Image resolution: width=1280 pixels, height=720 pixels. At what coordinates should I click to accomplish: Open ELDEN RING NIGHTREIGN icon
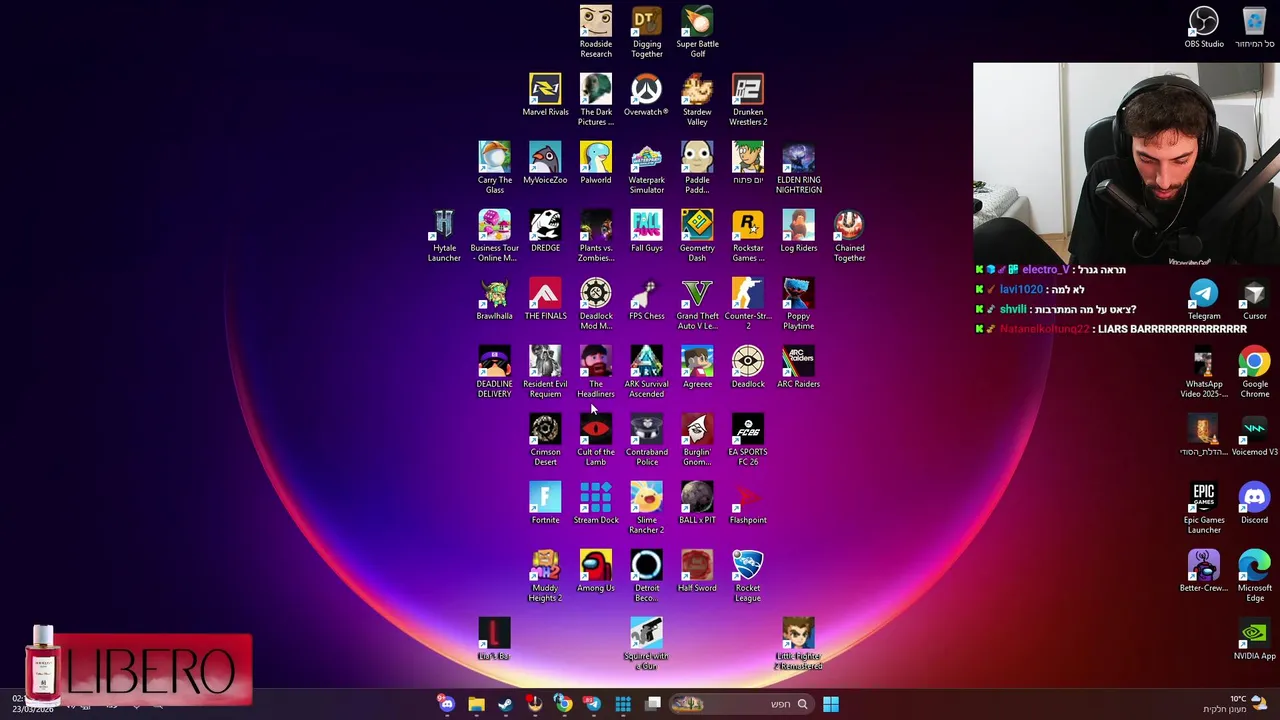798,168
